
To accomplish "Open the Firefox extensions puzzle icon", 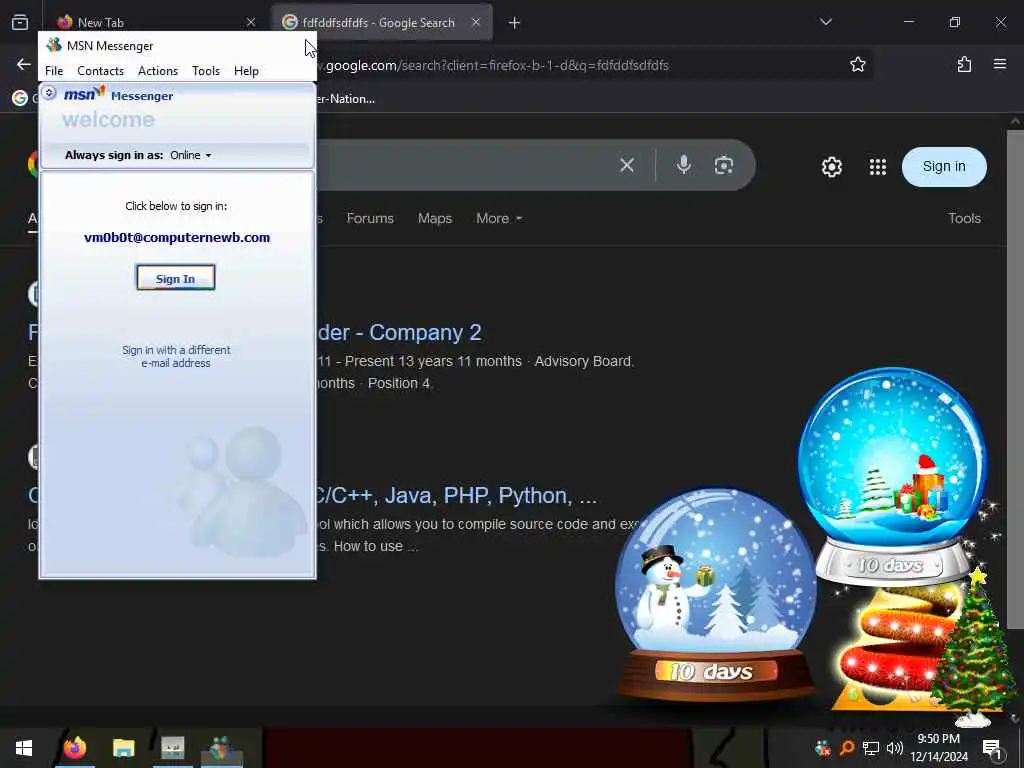I will (964, 64).
